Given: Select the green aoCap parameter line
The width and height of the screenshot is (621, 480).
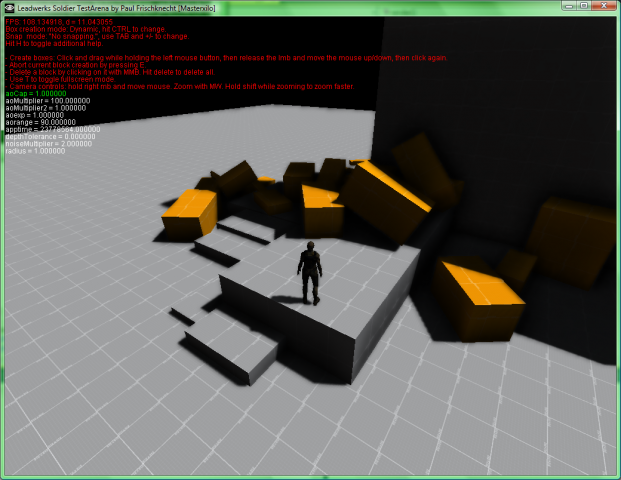Looking at the screenshot, I should 34,94.
